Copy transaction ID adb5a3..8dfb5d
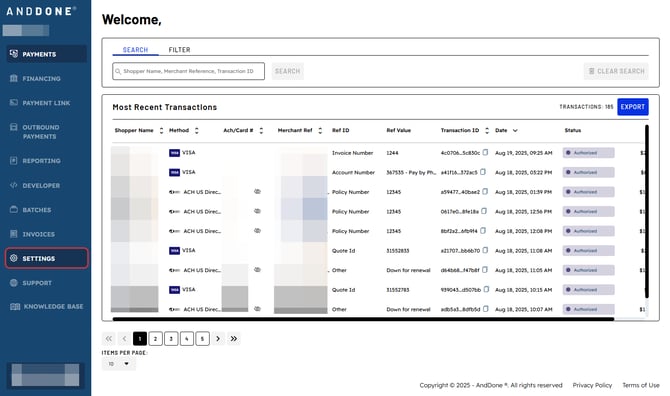The image size is (670, 396). click(485, 309)
